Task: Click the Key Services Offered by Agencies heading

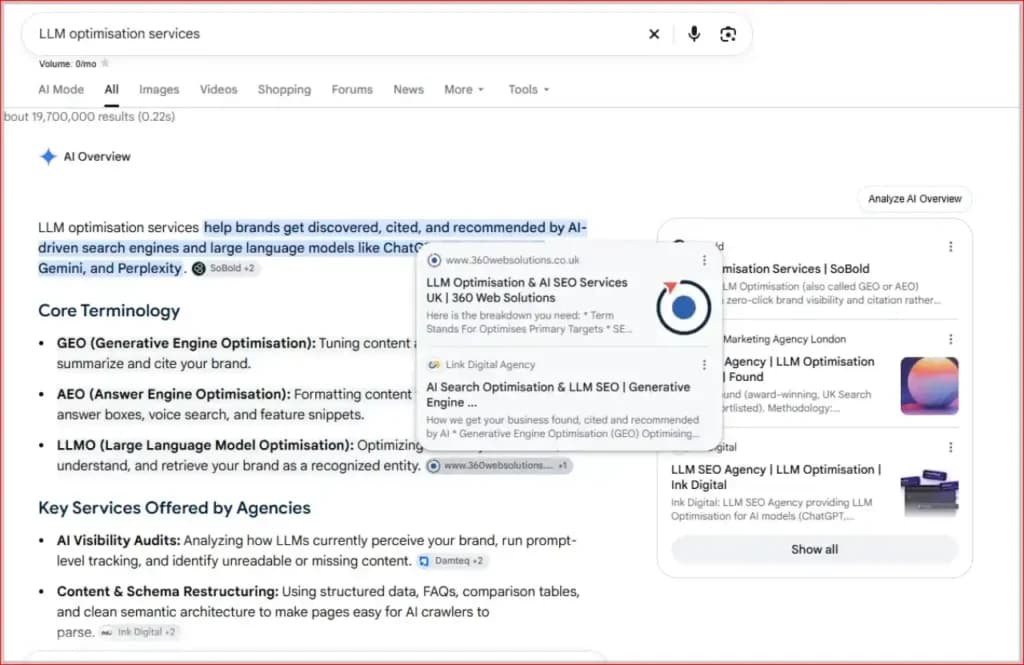Action: (x=174, y=508)
